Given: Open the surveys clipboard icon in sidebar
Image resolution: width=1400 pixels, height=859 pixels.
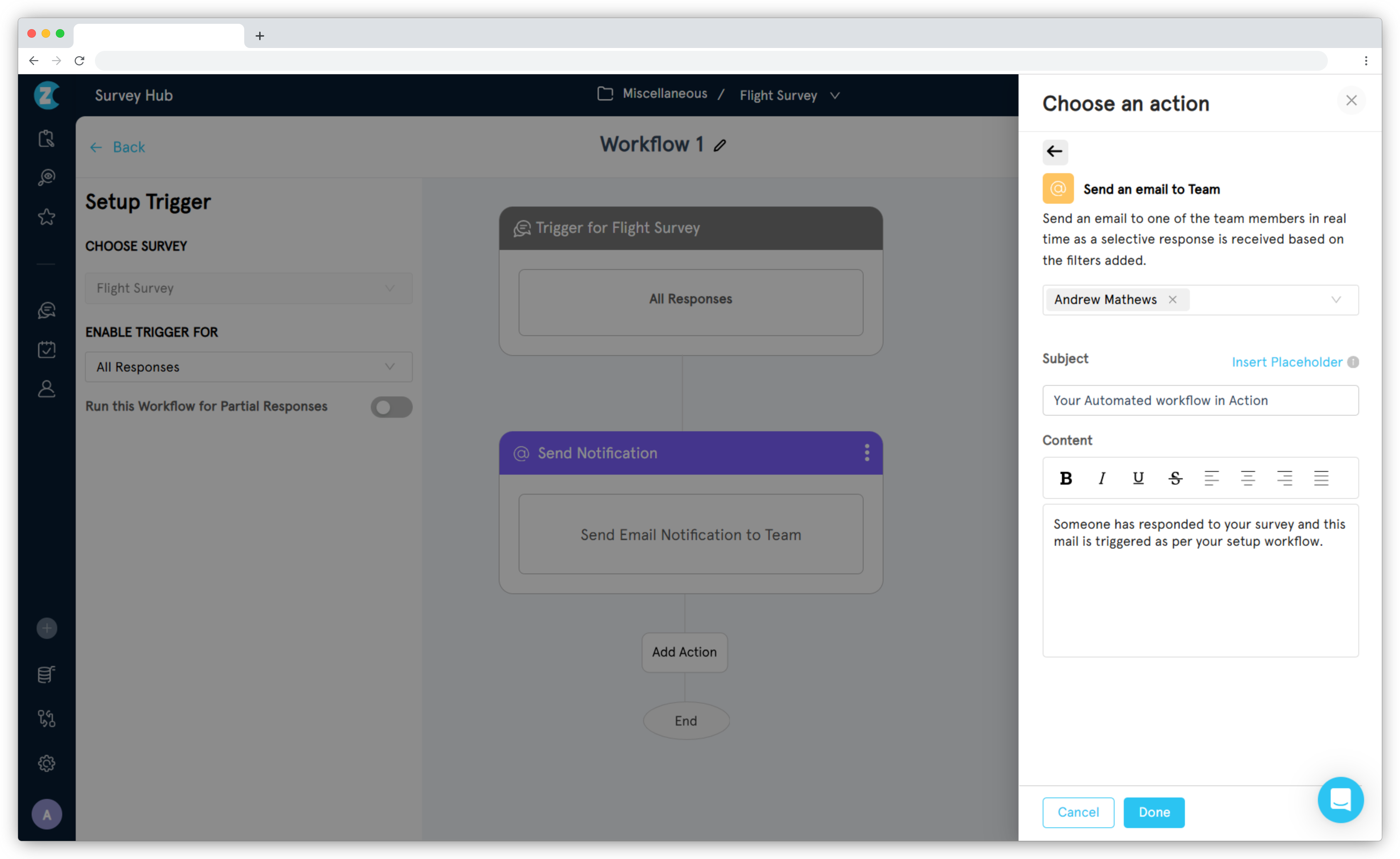Looking at the screenshot, I should (x=47, y=138).
